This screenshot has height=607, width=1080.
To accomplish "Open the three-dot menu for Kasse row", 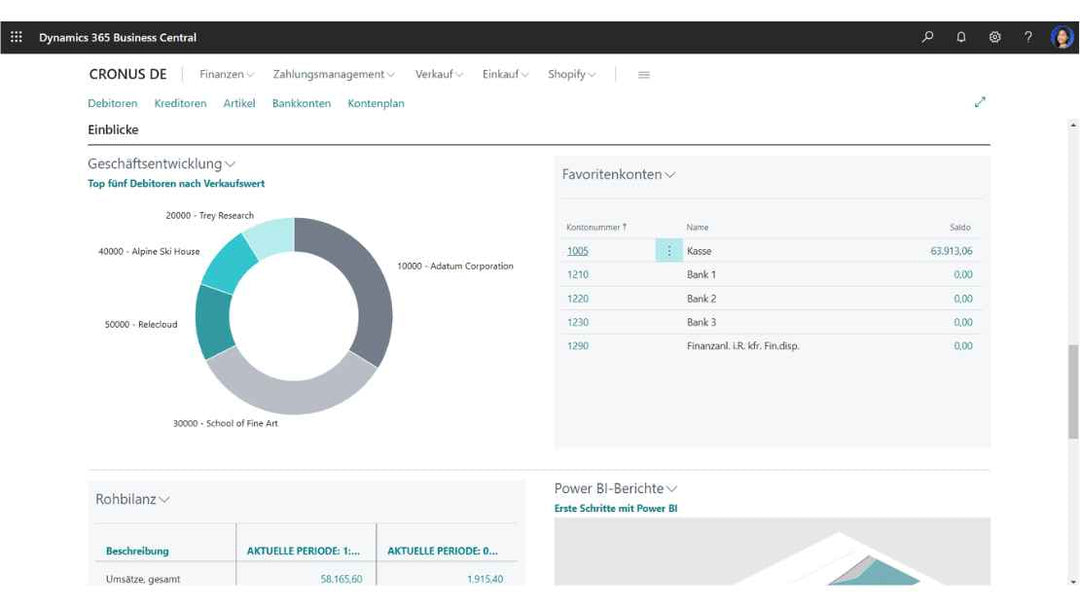I will [x=669, y=251].
